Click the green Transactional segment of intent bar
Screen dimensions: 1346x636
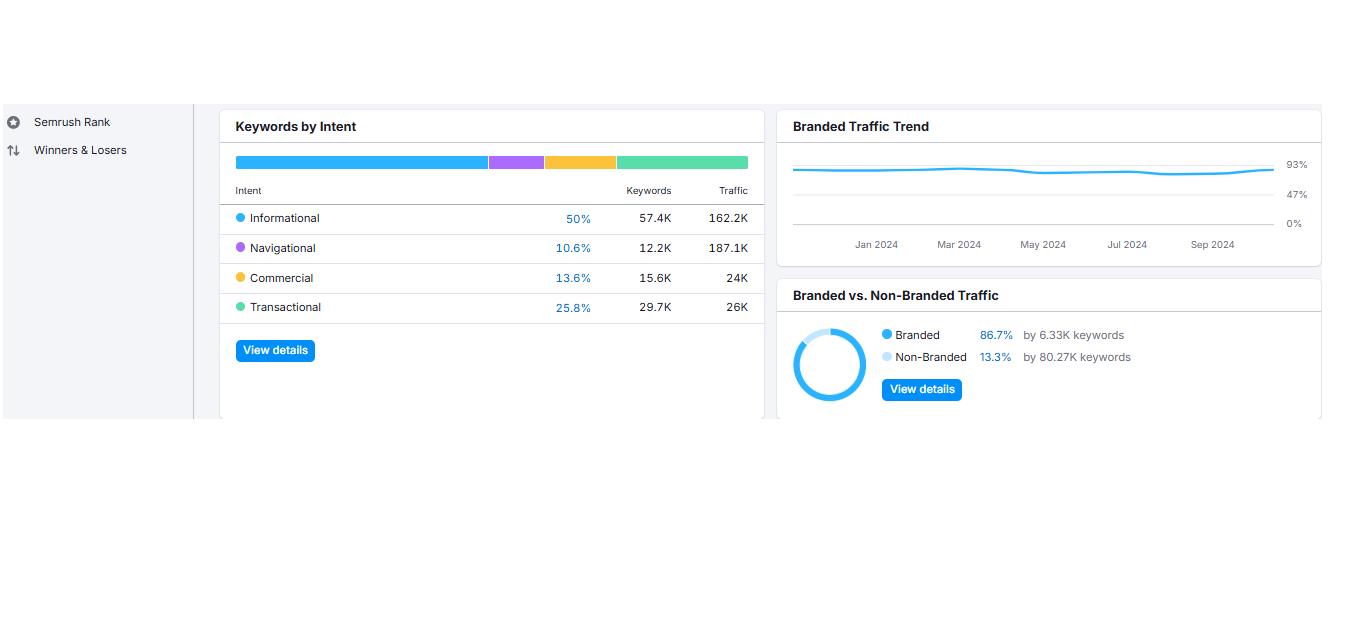click(x=682, y=163)
